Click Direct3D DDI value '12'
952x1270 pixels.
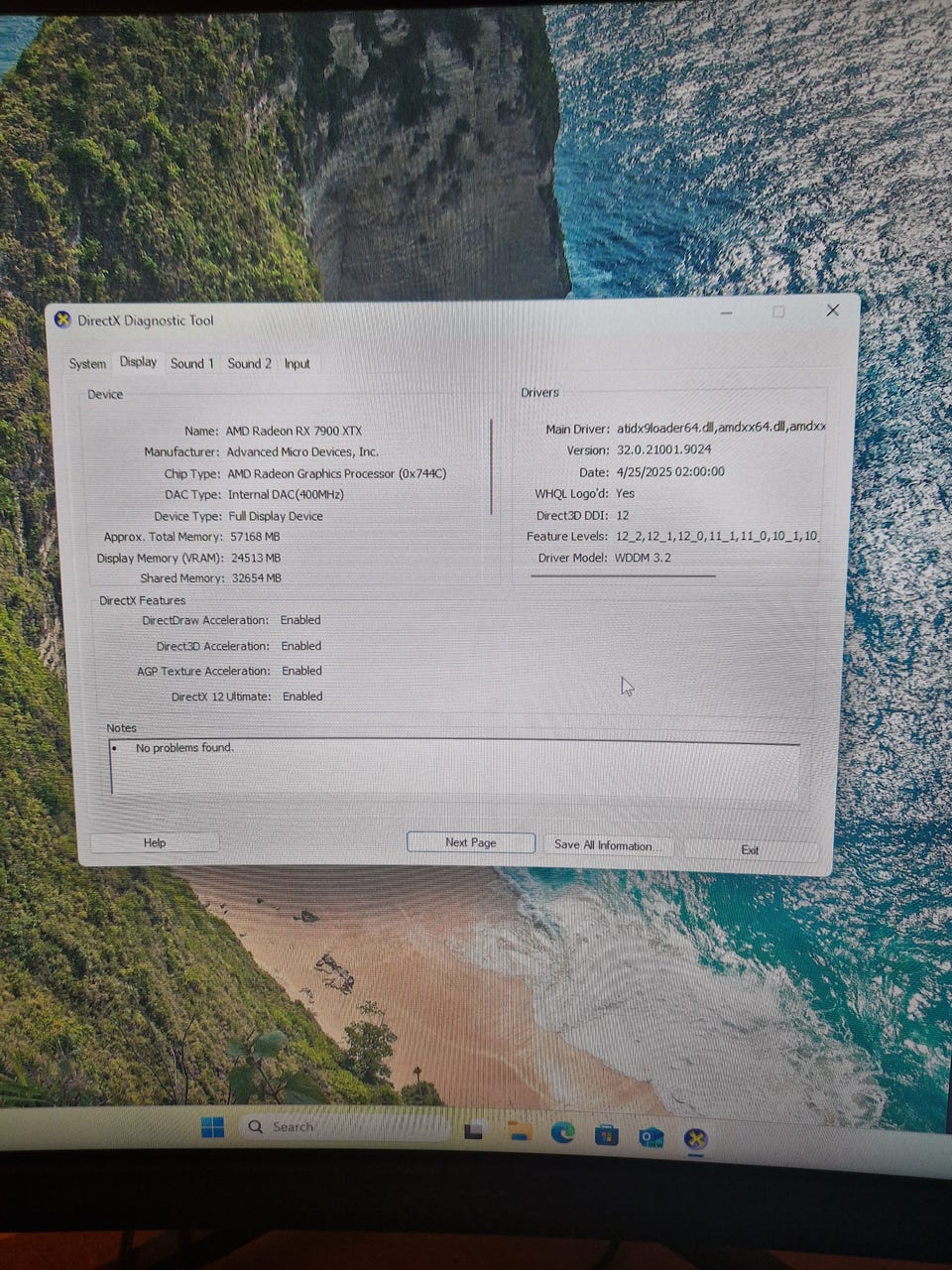pos(623,515)
